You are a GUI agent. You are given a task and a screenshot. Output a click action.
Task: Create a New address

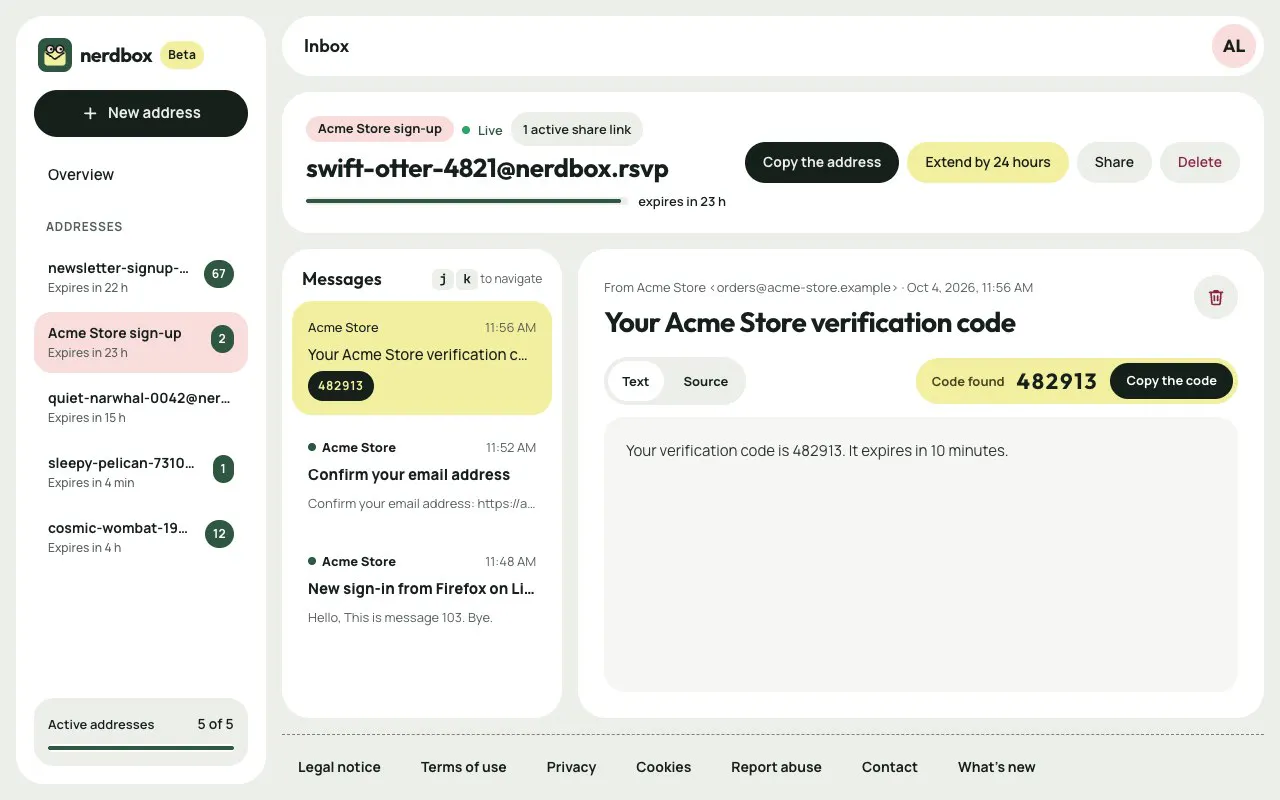pos(141,113)
